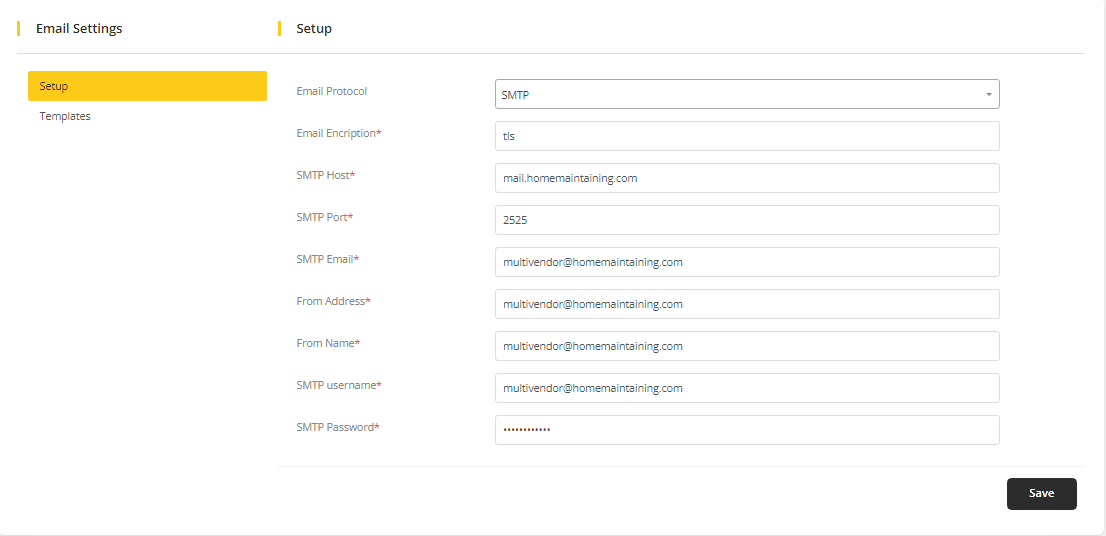
Task: Click the SMTP Password label text
Action: [x=337, y=427]
